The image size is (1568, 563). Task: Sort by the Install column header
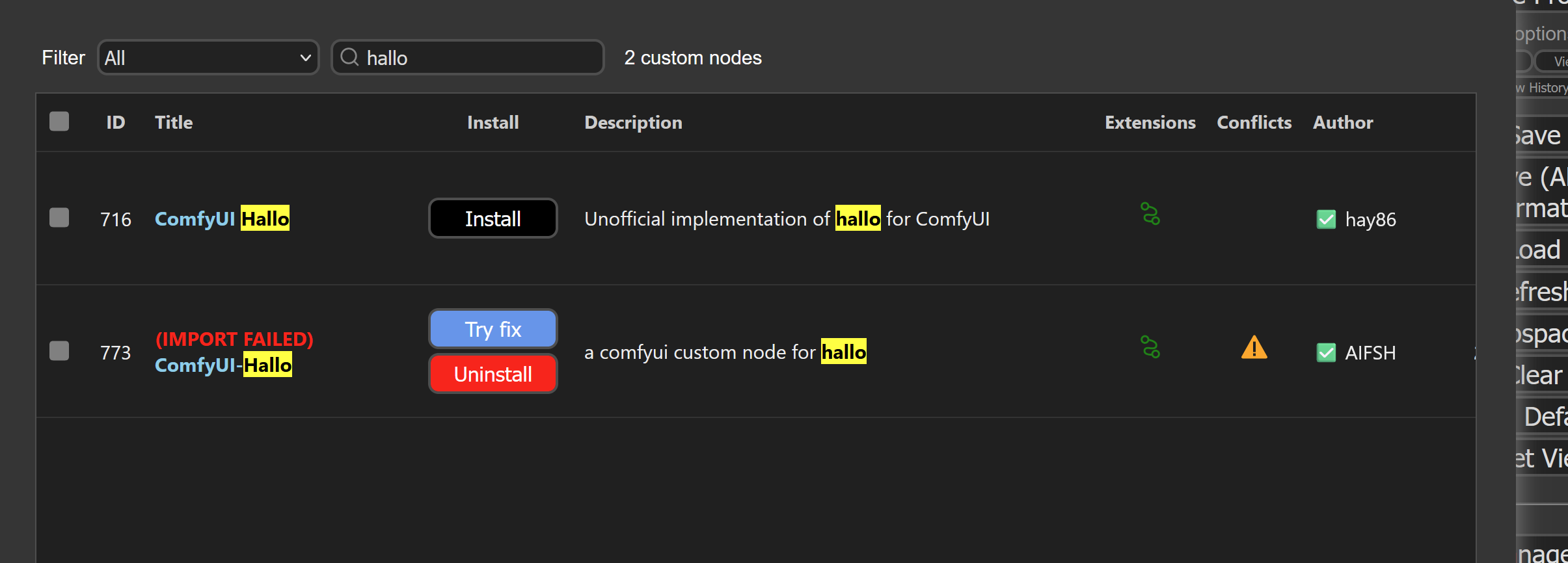tap(493, 122)
